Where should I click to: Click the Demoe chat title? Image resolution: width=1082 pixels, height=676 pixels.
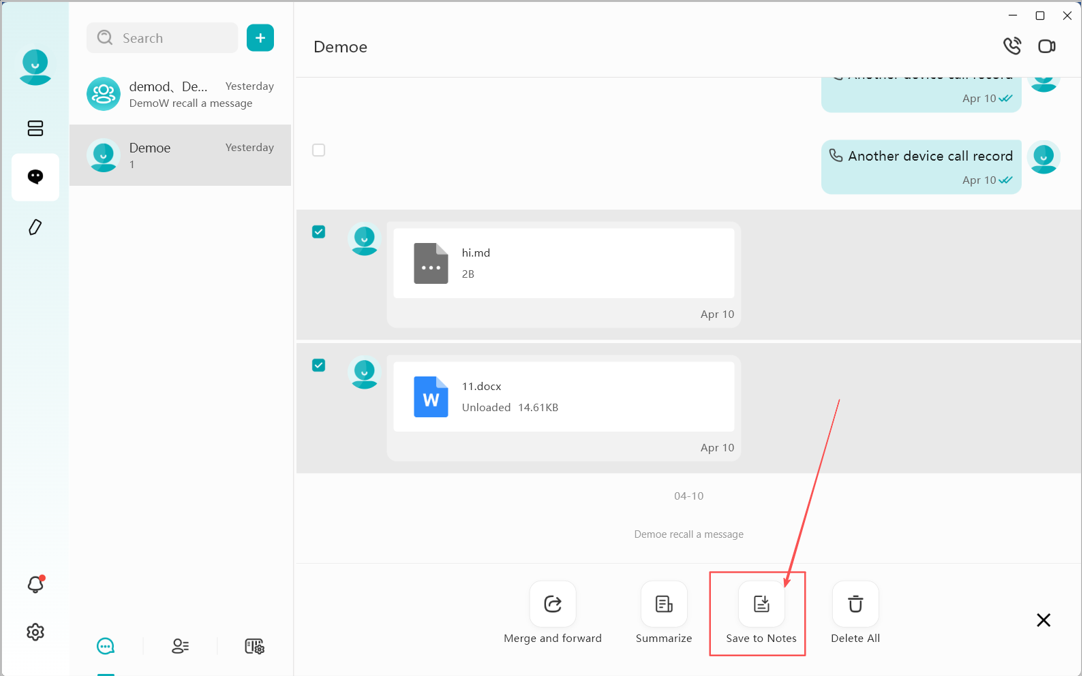click(x=340, y=47)
